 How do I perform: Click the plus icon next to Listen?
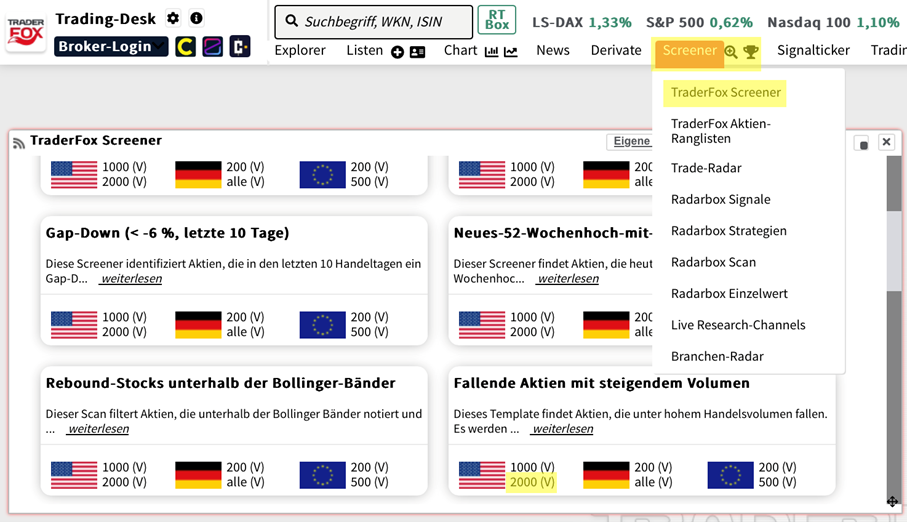pos(397,52)
